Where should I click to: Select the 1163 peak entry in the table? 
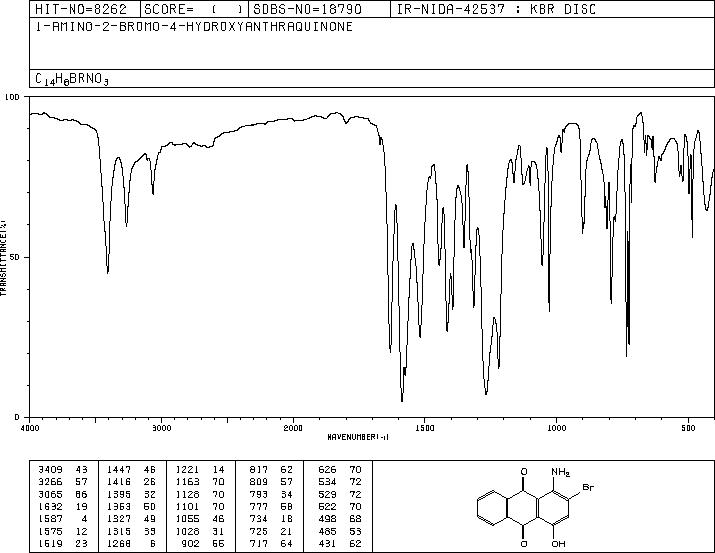(x=200, y=482)
